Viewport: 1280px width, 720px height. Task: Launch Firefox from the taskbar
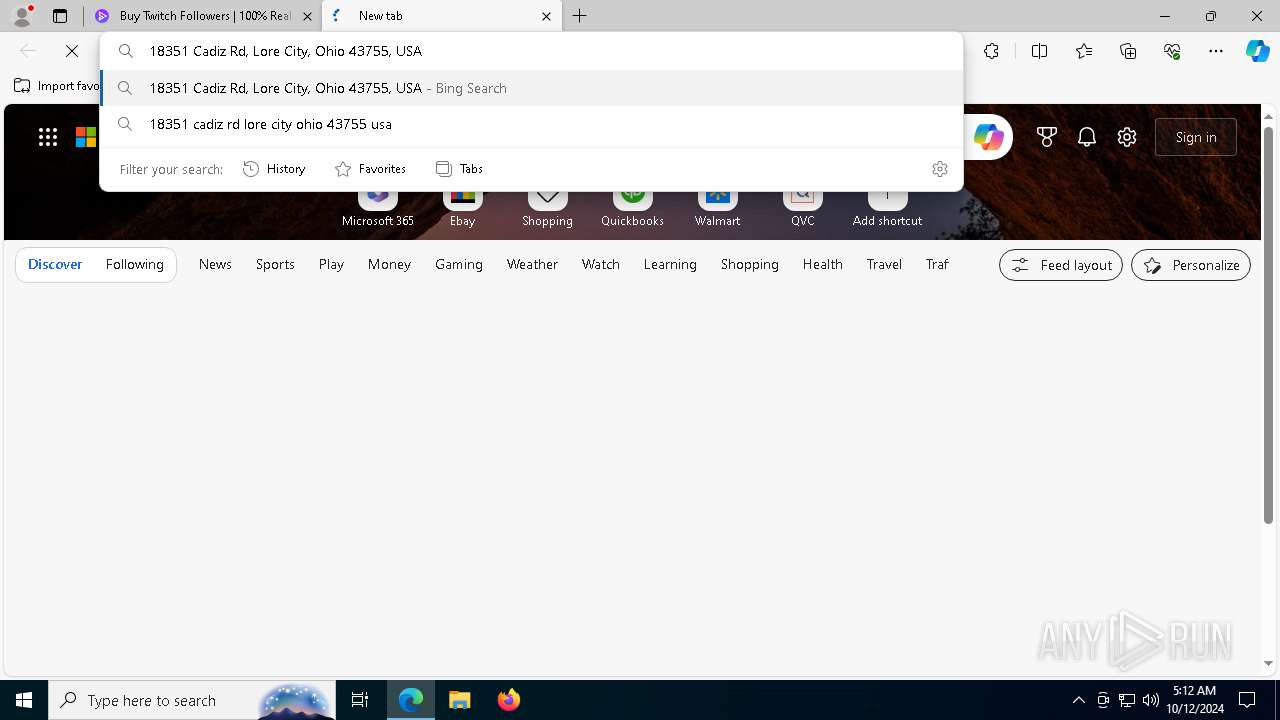(509, 700)
